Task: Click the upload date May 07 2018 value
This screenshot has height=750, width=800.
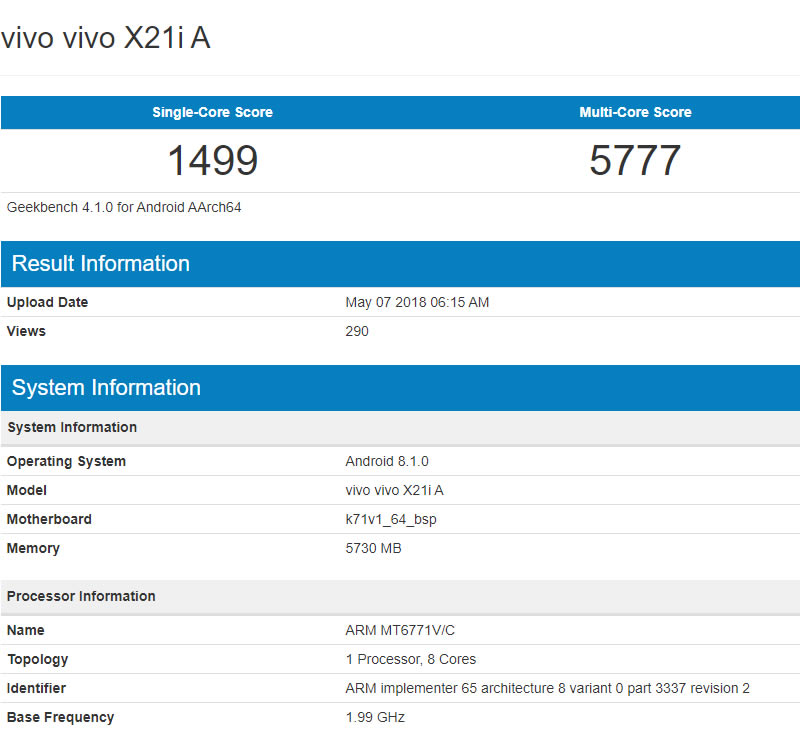Action: coord(417,302)
